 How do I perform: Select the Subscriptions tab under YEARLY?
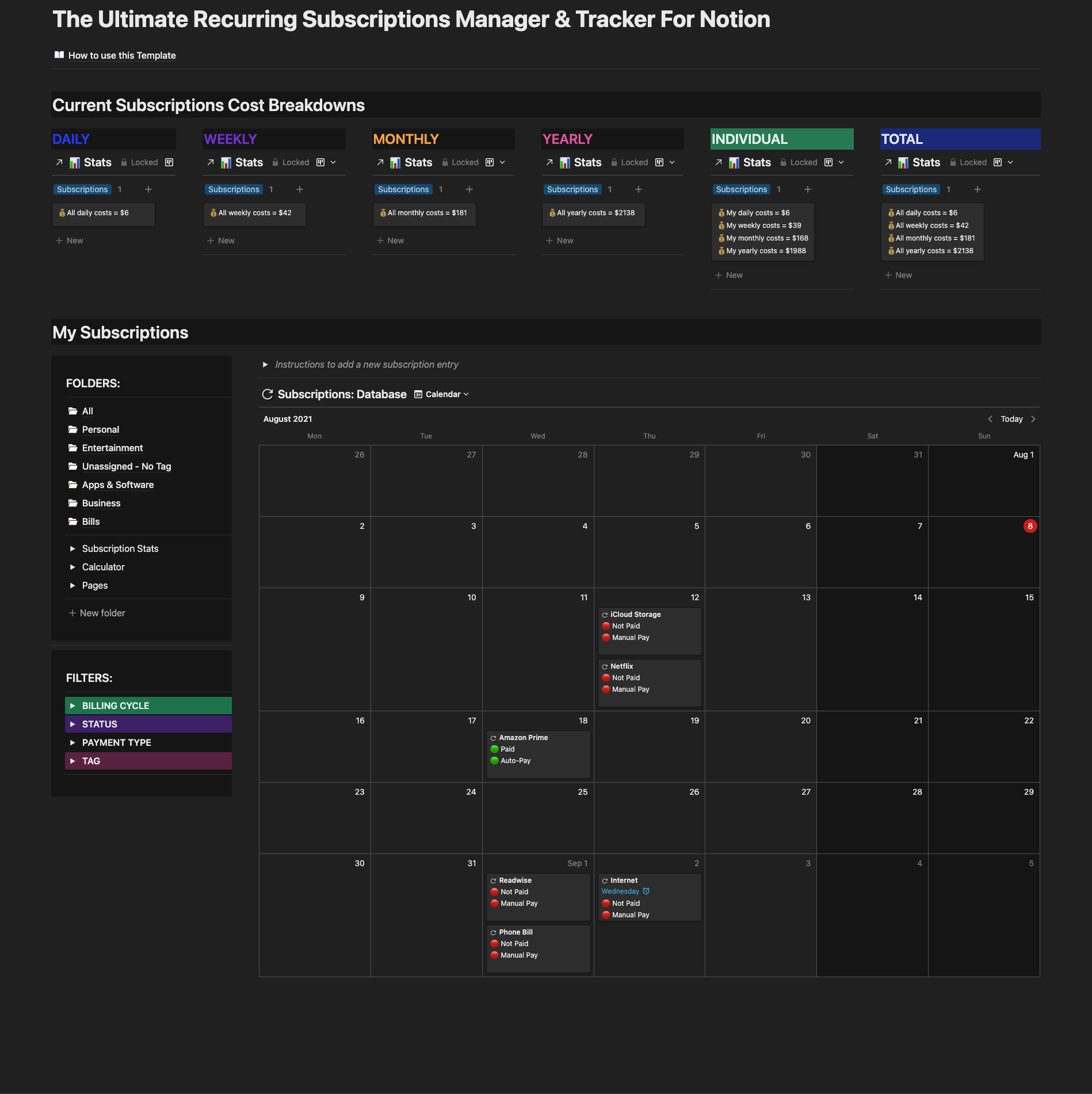tap(572, 189)
